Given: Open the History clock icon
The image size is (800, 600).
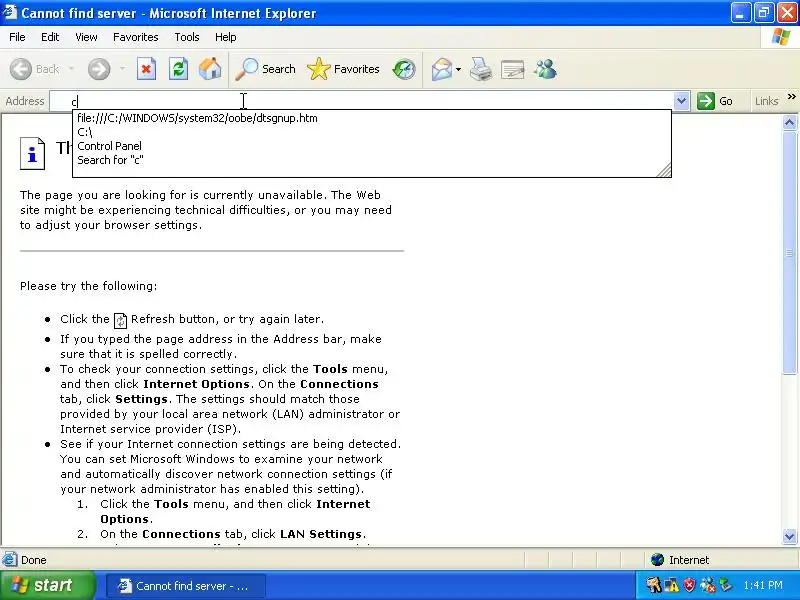Looking at the screenshot, I should tap(404, 69).
